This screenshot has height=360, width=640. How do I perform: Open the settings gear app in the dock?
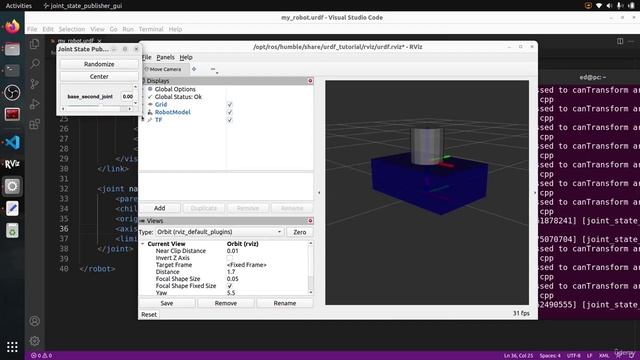click(x=12, y=186)
